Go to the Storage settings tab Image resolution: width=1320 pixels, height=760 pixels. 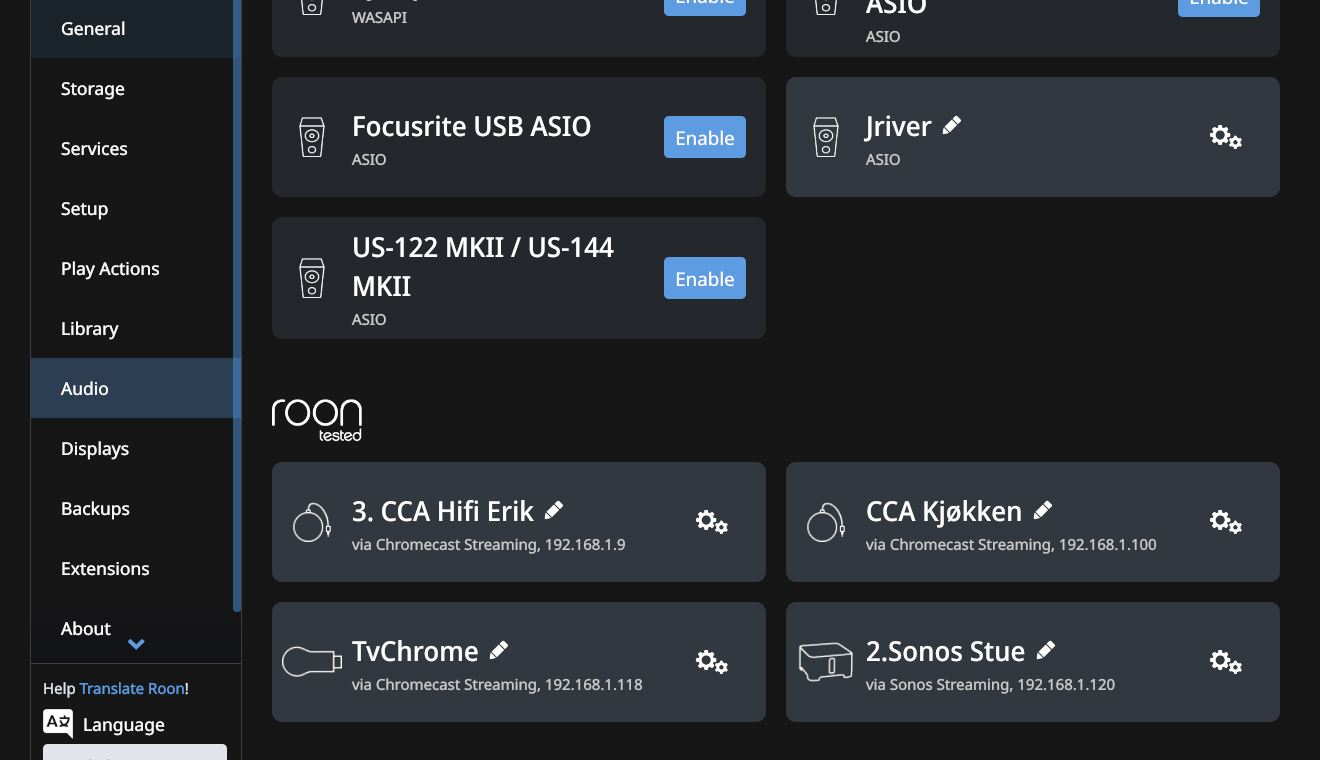point(93,89)
